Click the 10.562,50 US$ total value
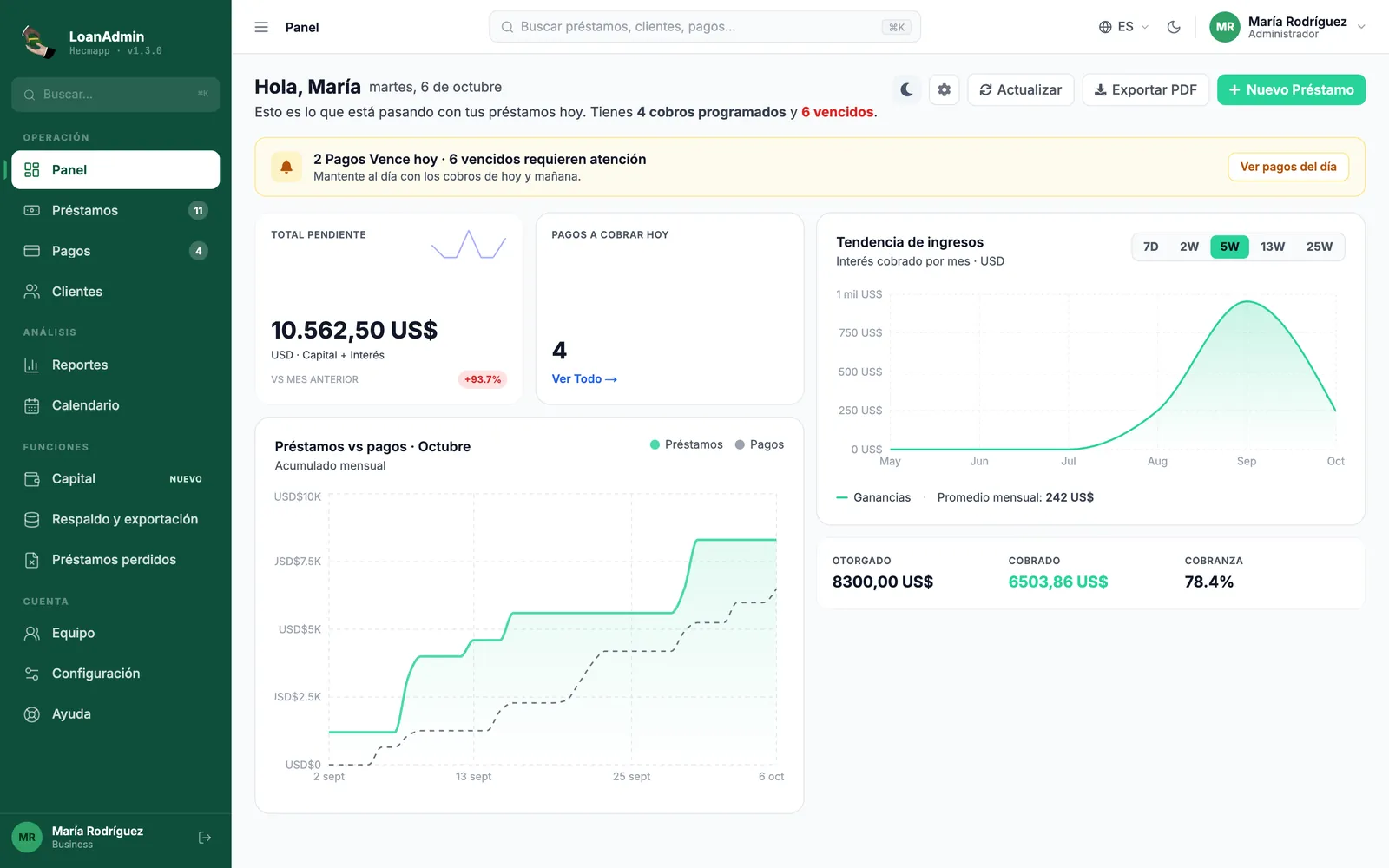The width and height of the screenshot is (1389, 868). pos(354,331)
